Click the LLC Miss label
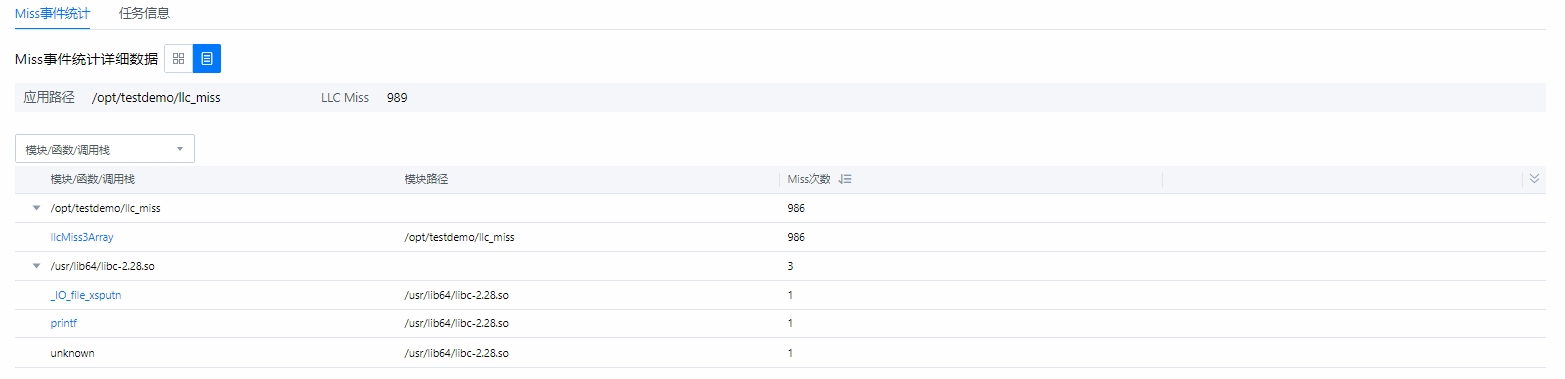 [x=345, y=98]
